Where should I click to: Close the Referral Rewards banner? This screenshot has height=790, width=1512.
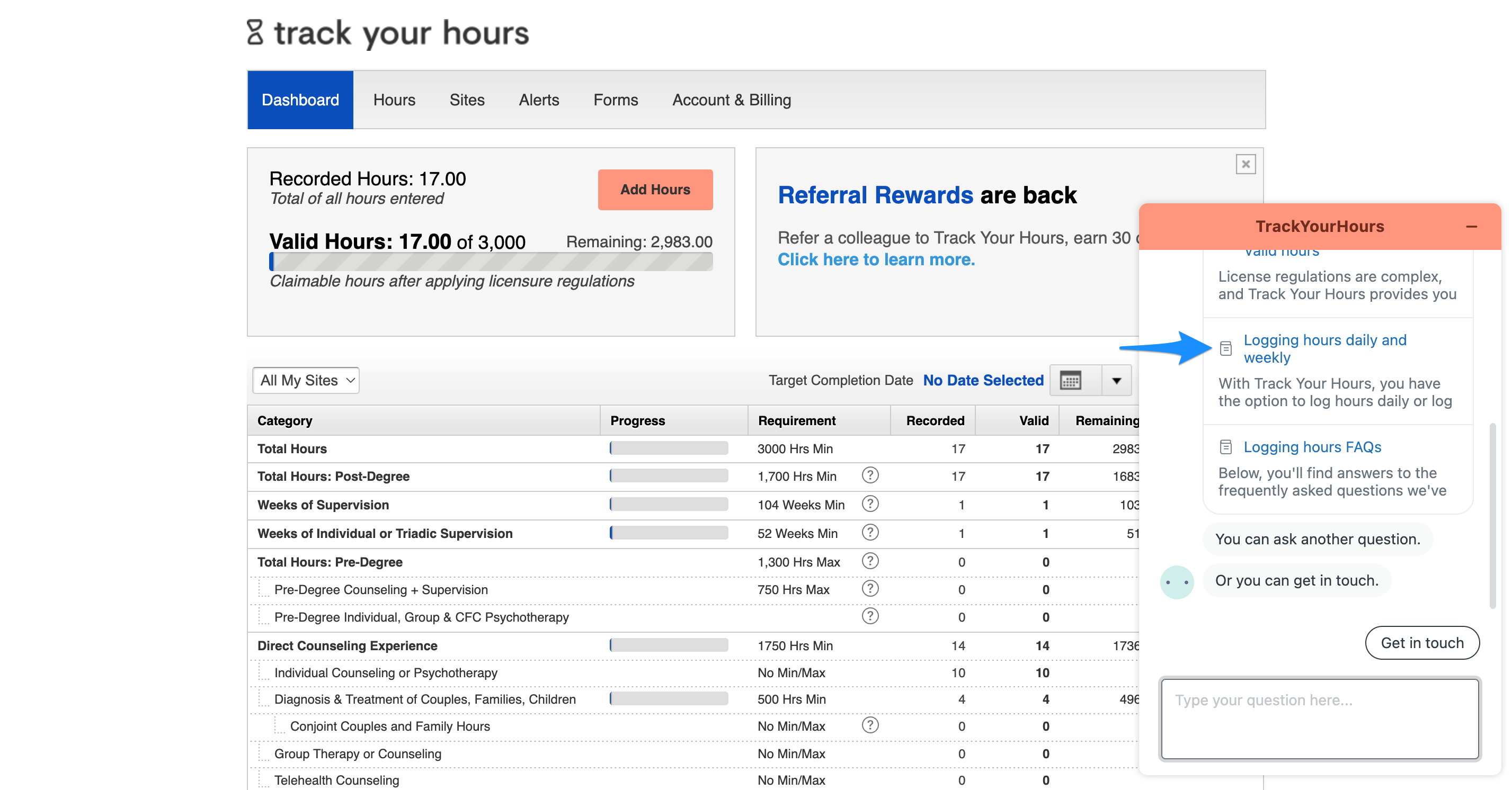pos(1245,164)
